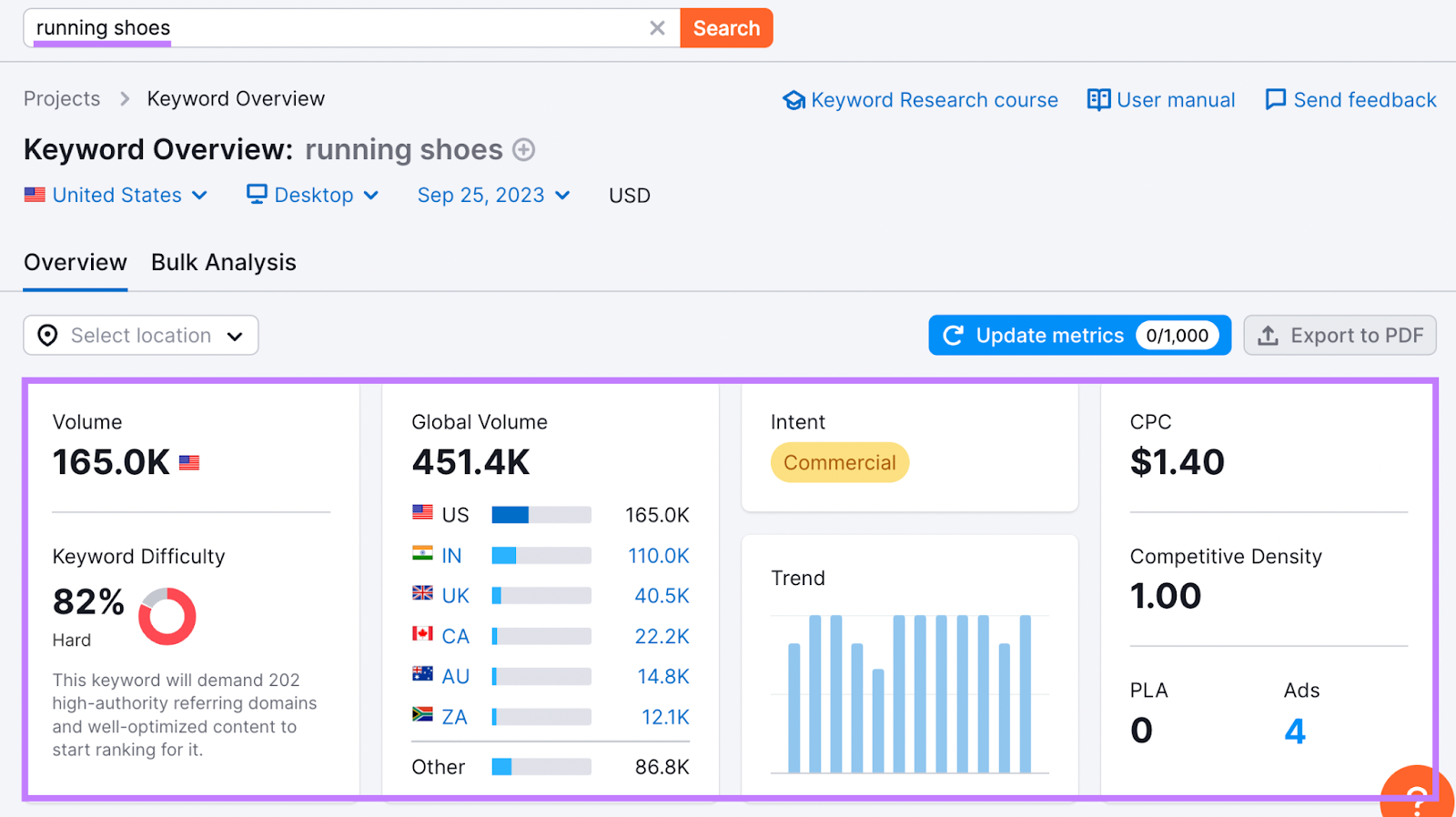Click the Send feedback chat icon
The width and height of the screenshot is (1456, 817).
(1275, 100)
